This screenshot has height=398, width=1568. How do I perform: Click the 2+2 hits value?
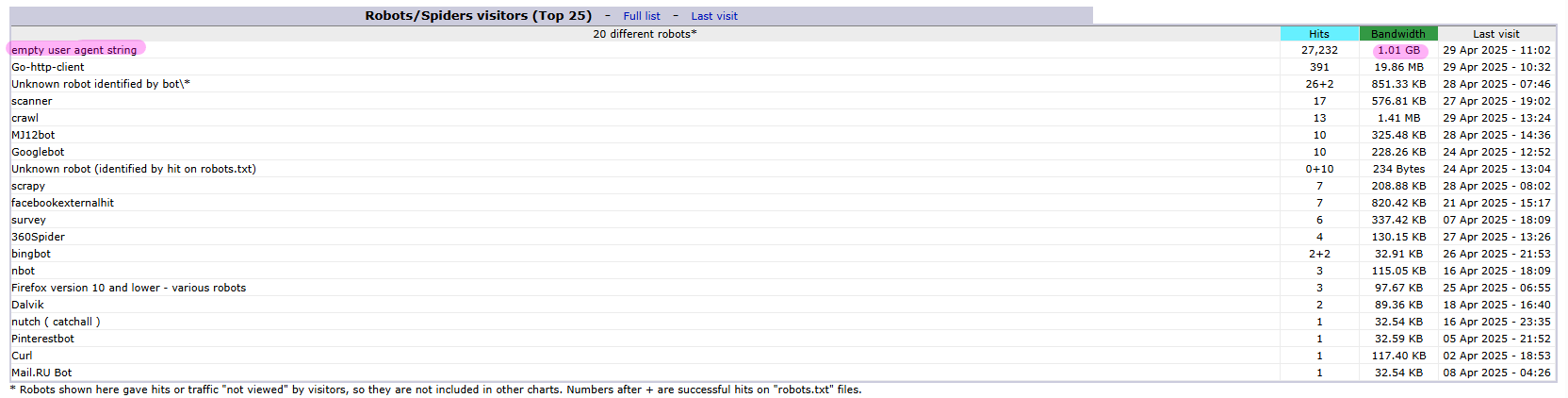pyautogui.click(x=1319, y=254)
